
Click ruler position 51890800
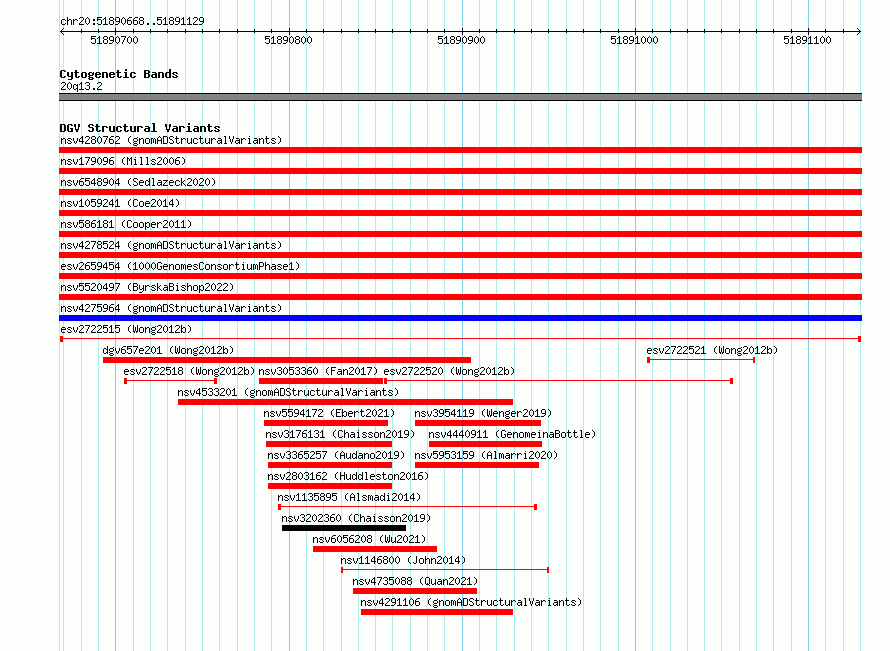click(x=288, y=40)
